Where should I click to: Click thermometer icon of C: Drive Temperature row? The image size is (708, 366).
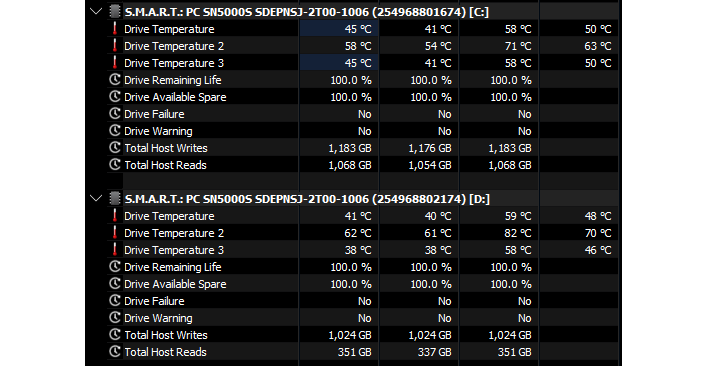click(115, 29)
